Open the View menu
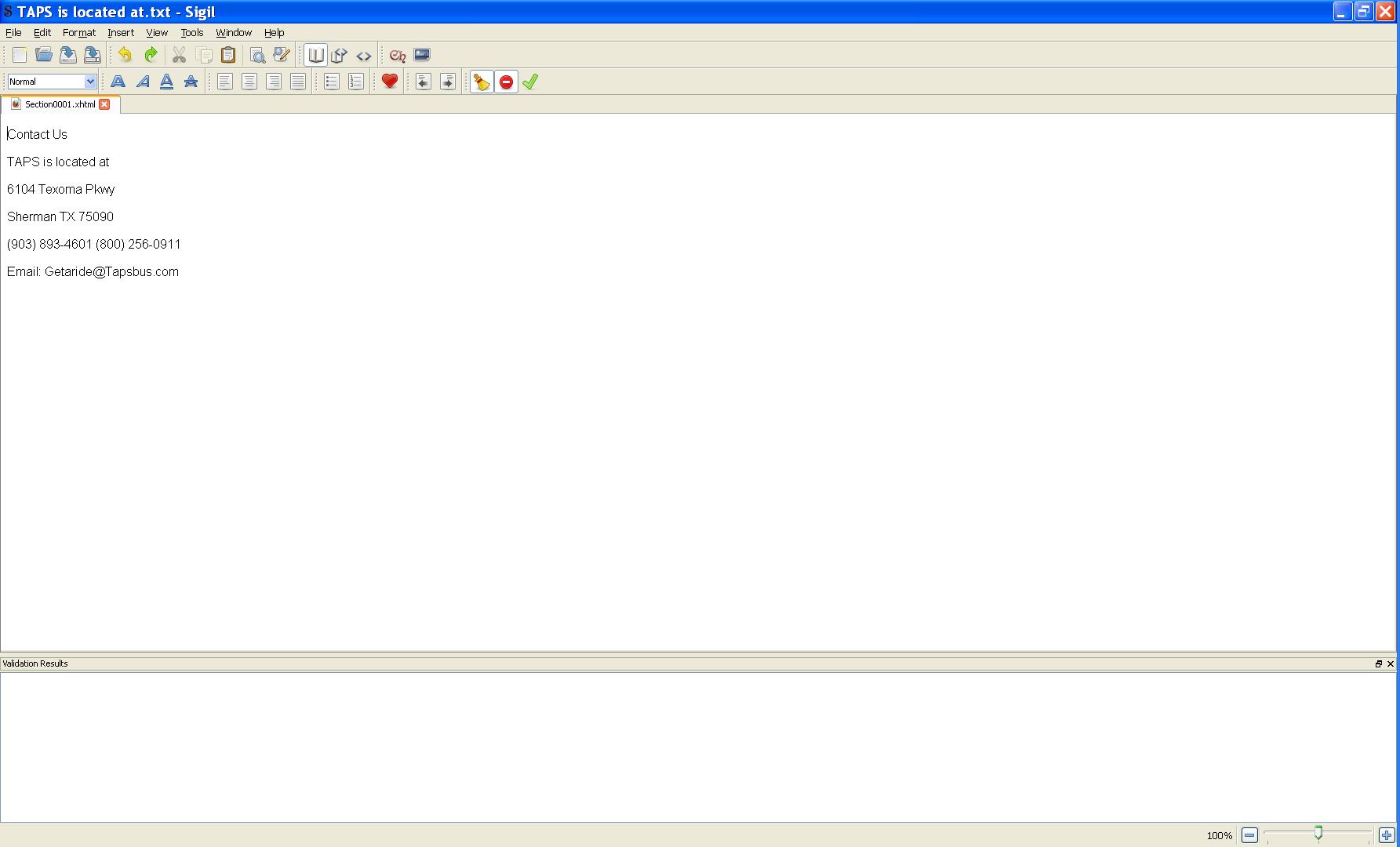The height and width of the screenshot is (847, 1400). coord(157,33)
